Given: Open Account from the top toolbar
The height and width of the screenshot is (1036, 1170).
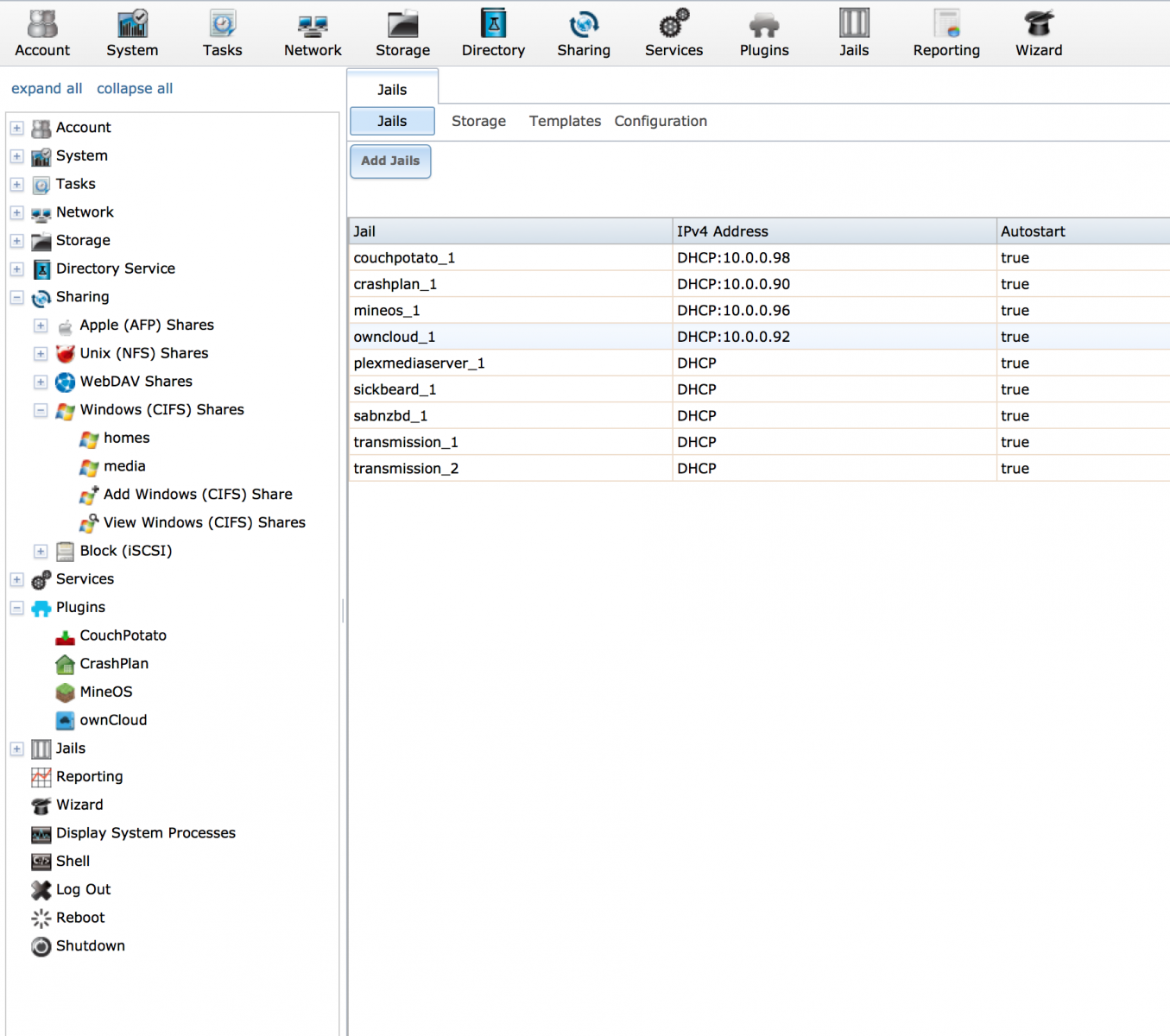Looking at the screenshot, I should click(42, 33).
